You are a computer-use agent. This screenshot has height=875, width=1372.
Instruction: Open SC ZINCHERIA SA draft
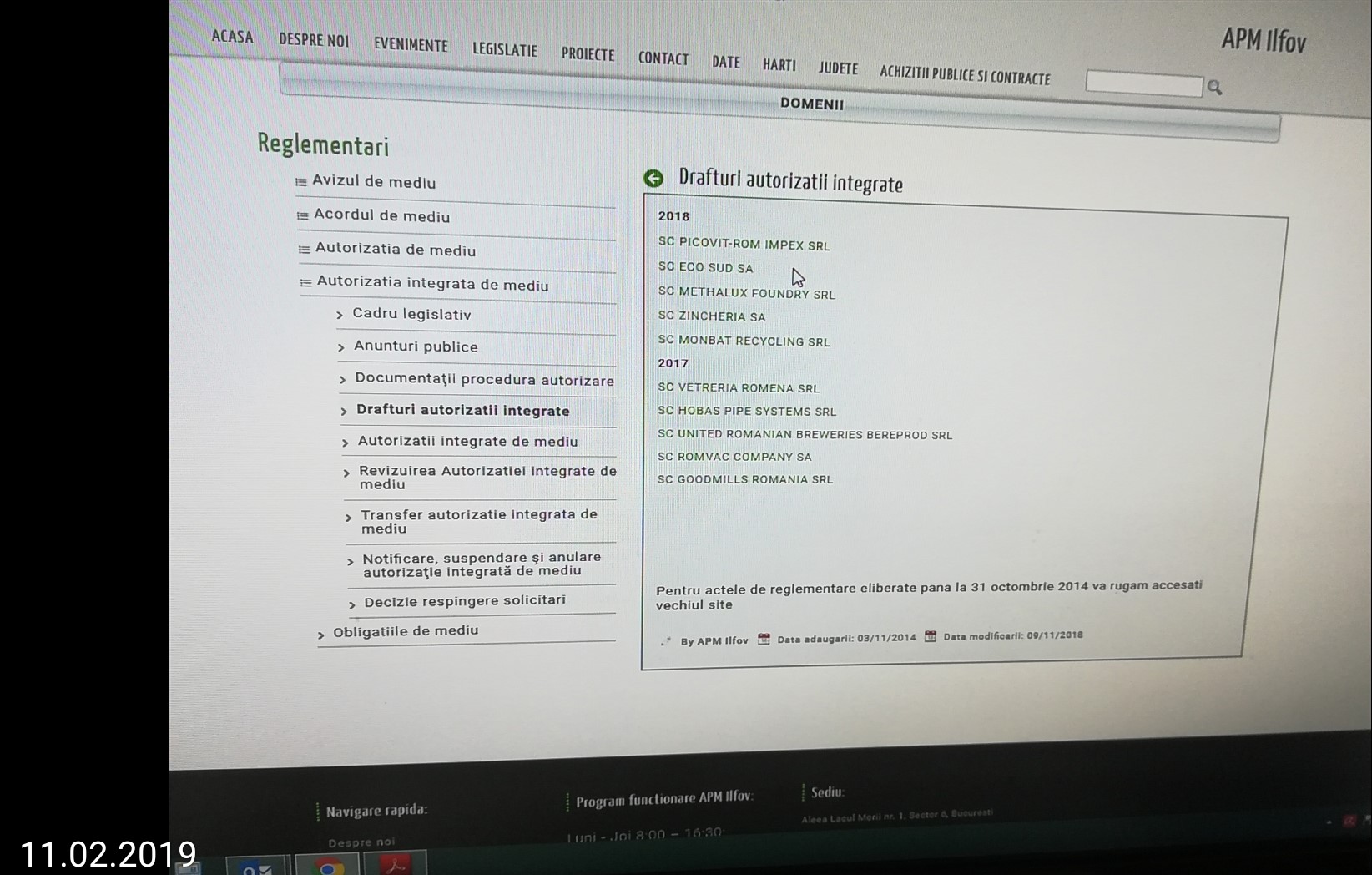pyautogui.click(x=711, y=316)
